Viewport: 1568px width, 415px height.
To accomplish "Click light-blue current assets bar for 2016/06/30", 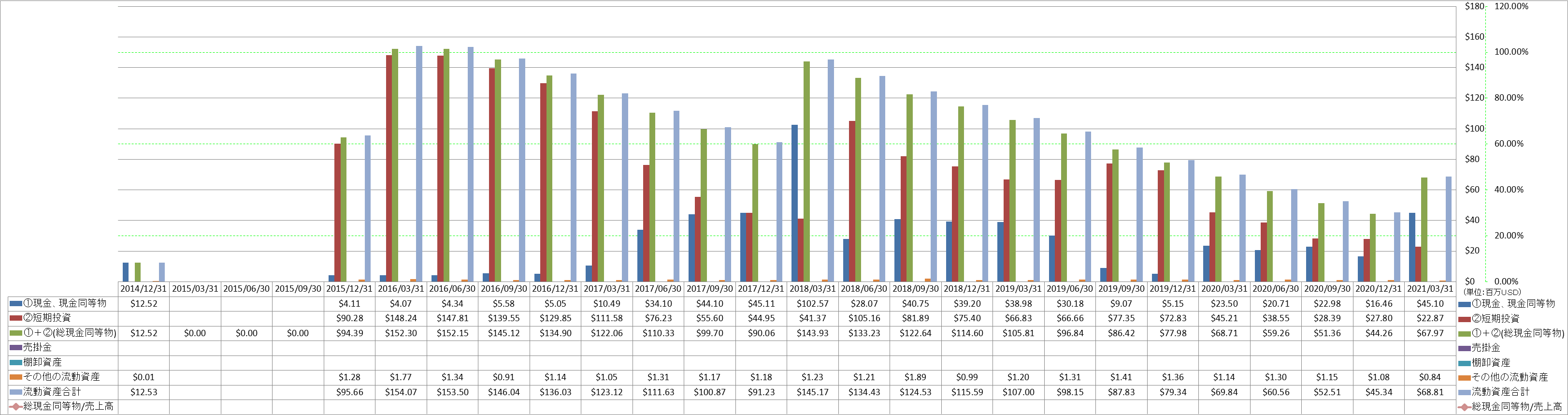I will click(471, 164).
